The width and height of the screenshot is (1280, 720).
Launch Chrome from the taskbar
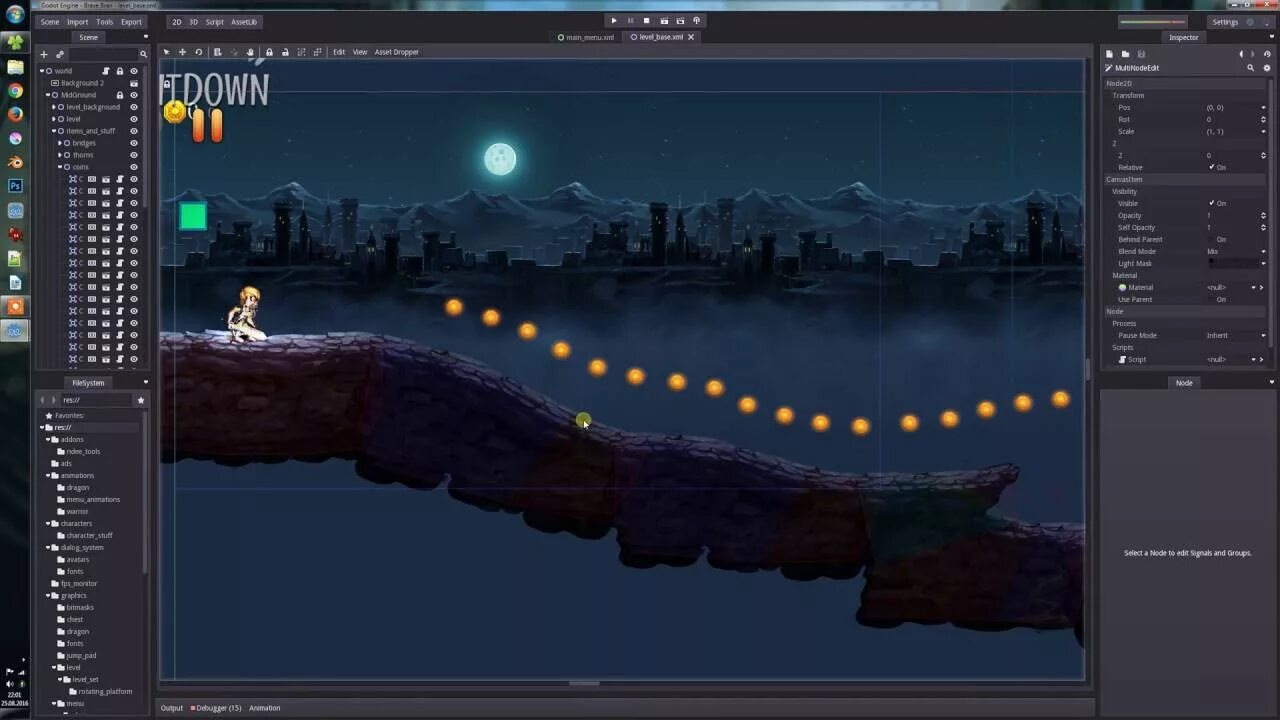coord(15,90)
